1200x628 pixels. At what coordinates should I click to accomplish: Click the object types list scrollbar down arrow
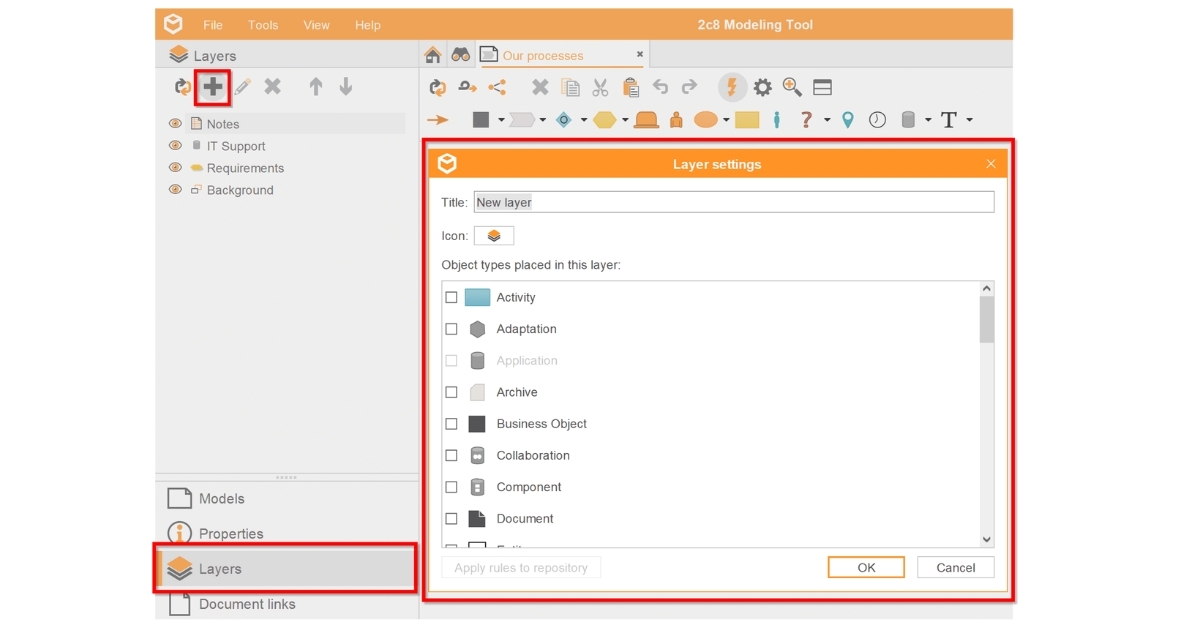pyautogui.click(x=987, y=539)
